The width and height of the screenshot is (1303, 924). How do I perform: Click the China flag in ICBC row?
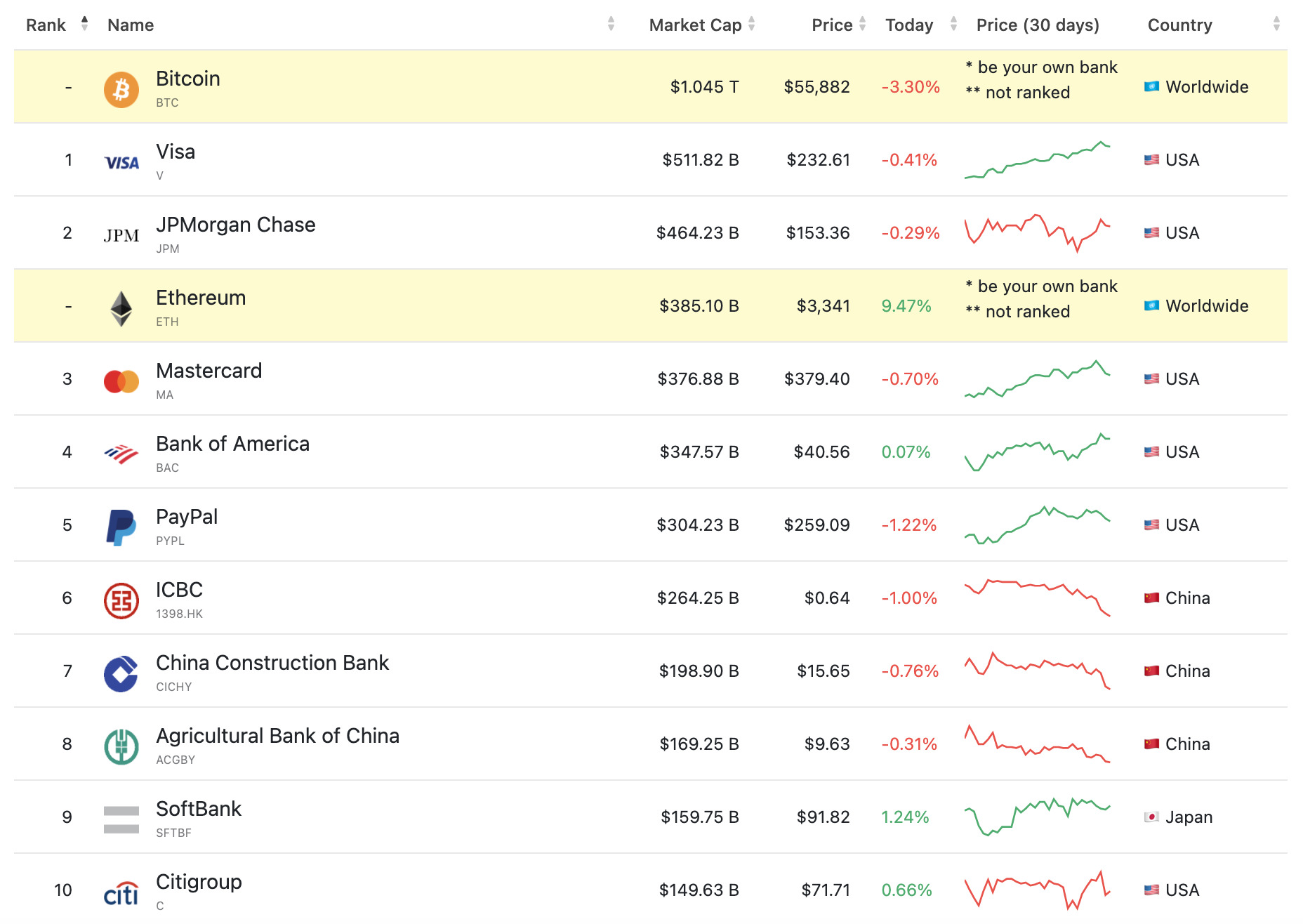point(1151,598)
